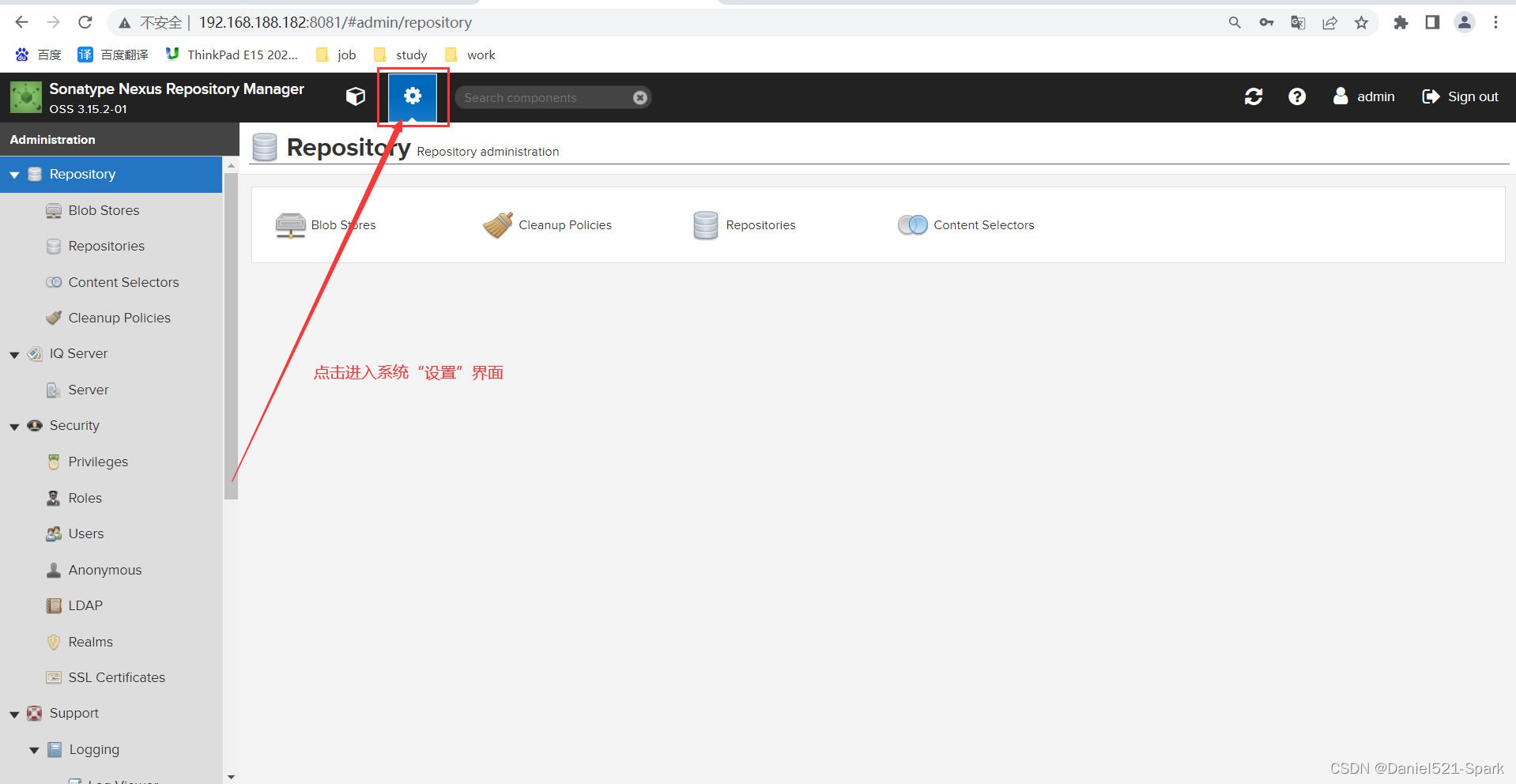The height and width of the screenshot is (784, 1516).
Task: Collapse the IQ Server tree section
Action: (x=14, y=355)
